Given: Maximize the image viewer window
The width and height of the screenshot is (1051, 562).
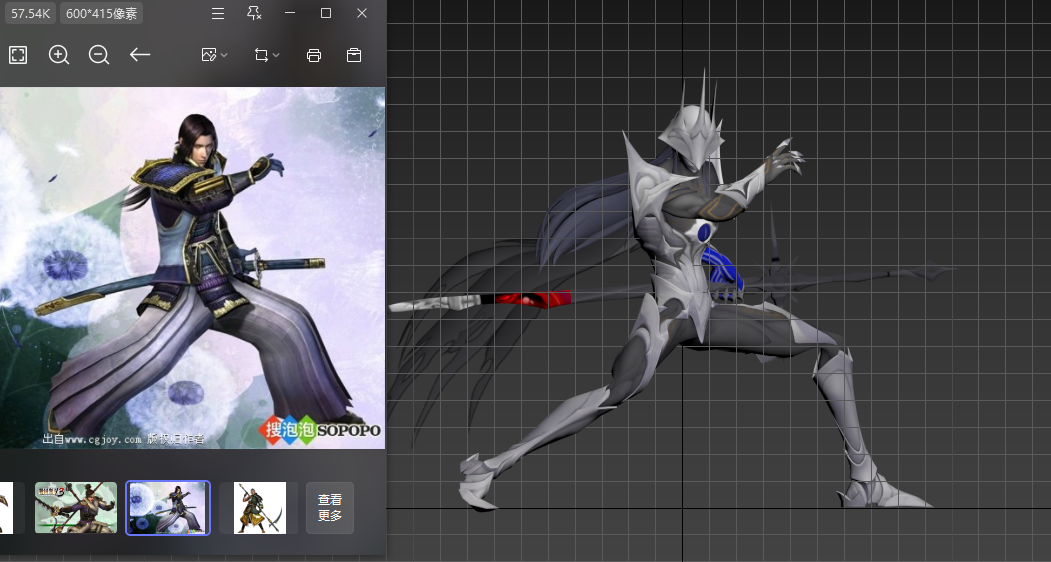Looking at the screenshot, I should tap(326, 13).
